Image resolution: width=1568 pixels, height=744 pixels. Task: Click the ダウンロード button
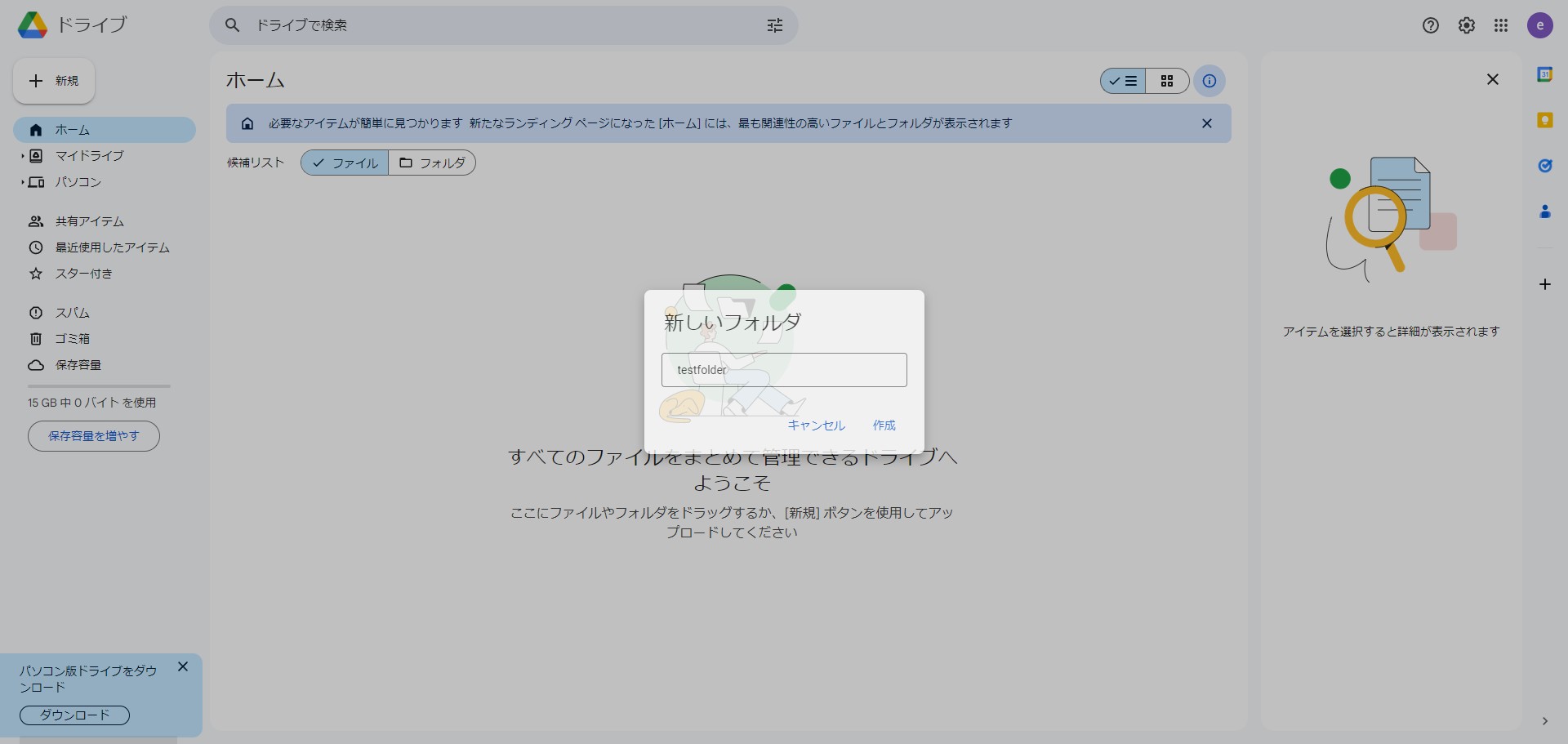(74, 715)
